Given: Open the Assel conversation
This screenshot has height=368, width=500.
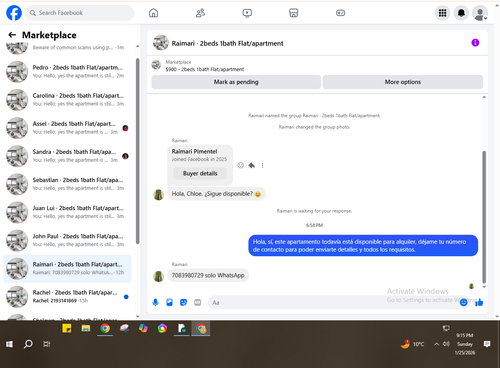Looking at the screenshot, I should point(67,128).
